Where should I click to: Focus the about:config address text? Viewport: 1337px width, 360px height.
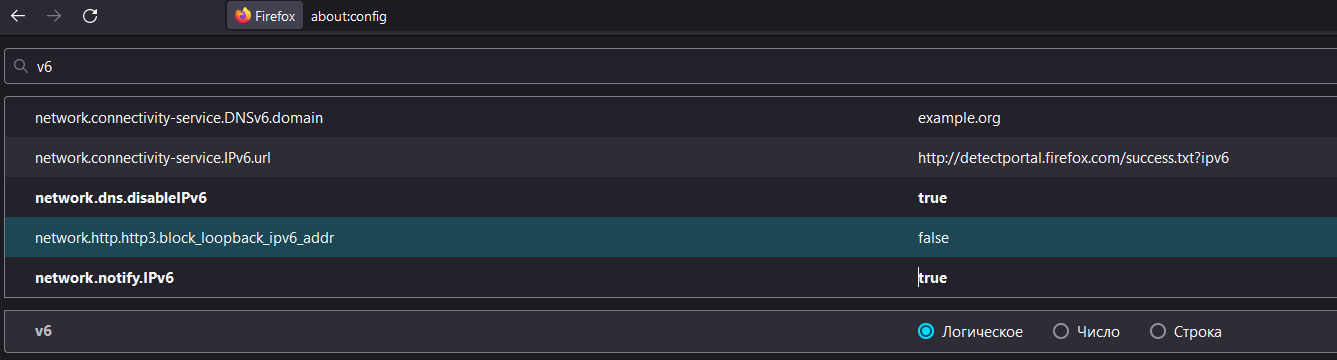coord(349,17)
